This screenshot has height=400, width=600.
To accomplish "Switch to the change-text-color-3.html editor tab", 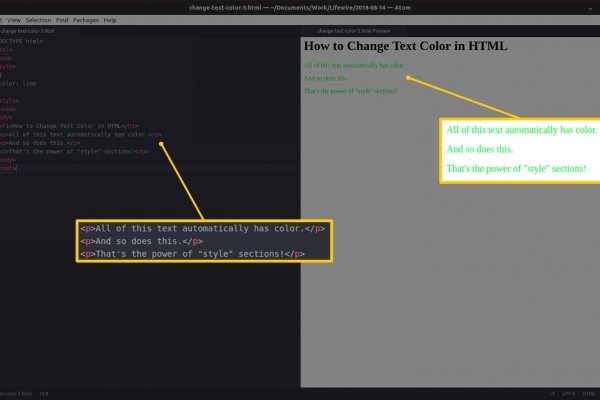I will click(x=30, y=32).
